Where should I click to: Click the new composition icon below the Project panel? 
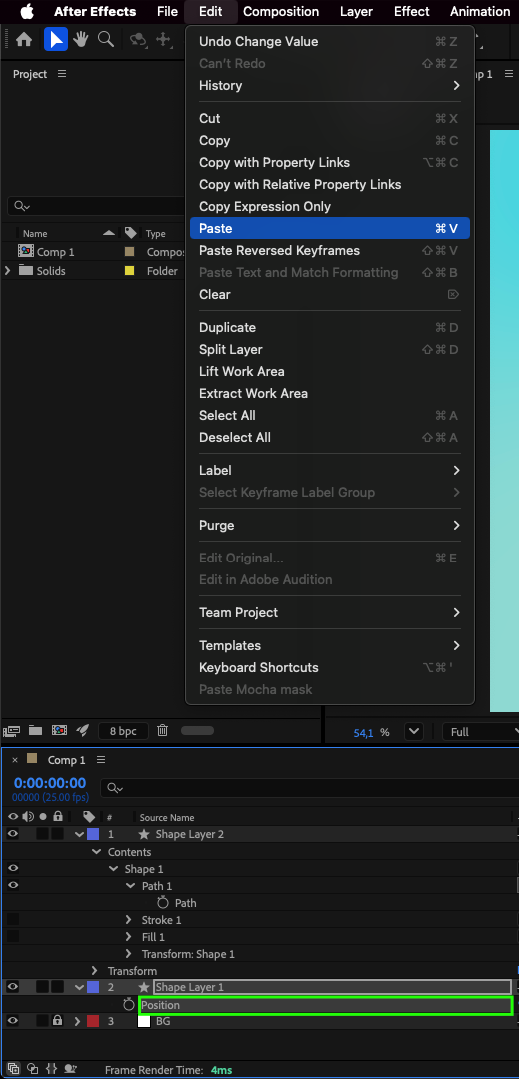coord(59,731)
